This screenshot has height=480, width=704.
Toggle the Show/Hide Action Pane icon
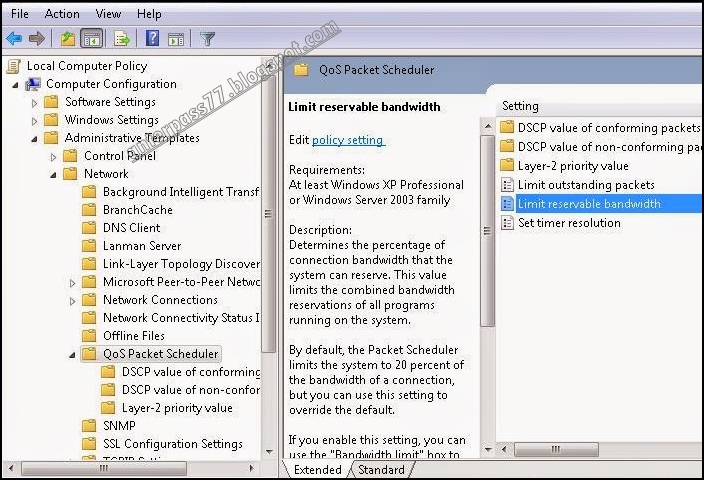(176, 39)
